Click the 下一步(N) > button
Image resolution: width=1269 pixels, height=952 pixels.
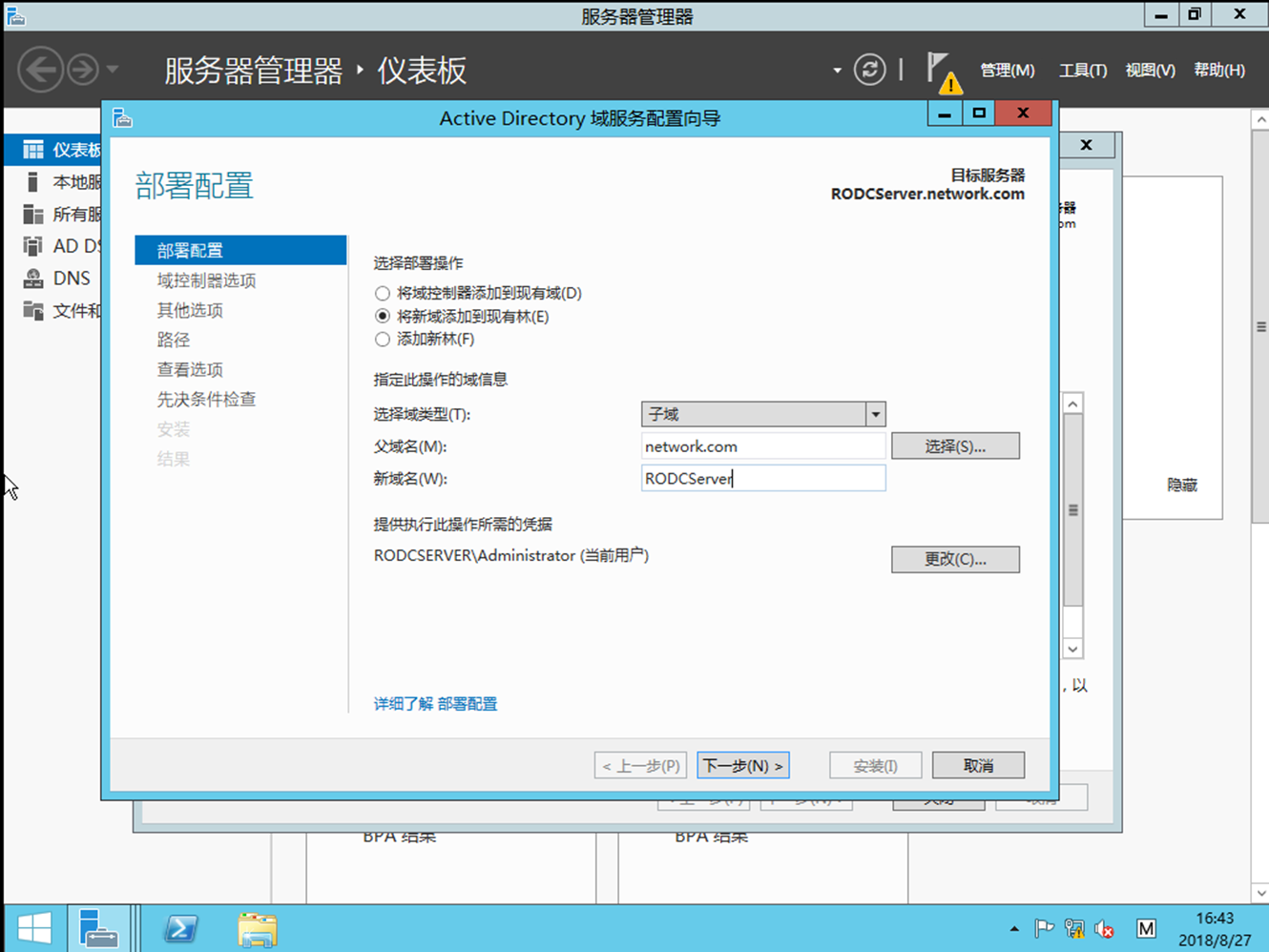tap(743, 766)
